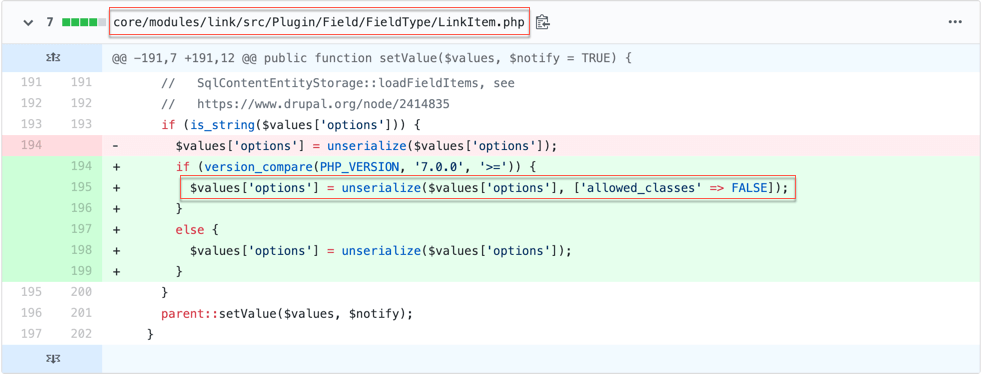The image size is (985, 374).
Task: Click new line number 197 on the else line
Action: coord(81,229)
